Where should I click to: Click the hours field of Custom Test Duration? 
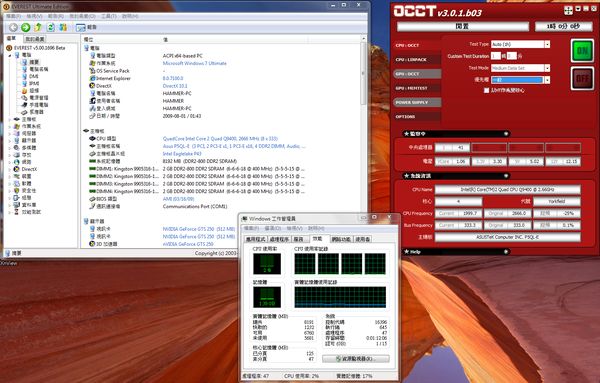(x=496, y=56)
